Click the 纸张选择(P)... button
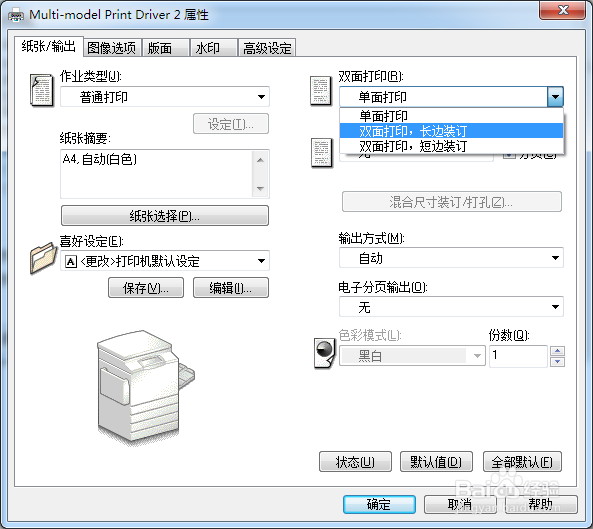This screenshot has width=593, height=529. 165,216
